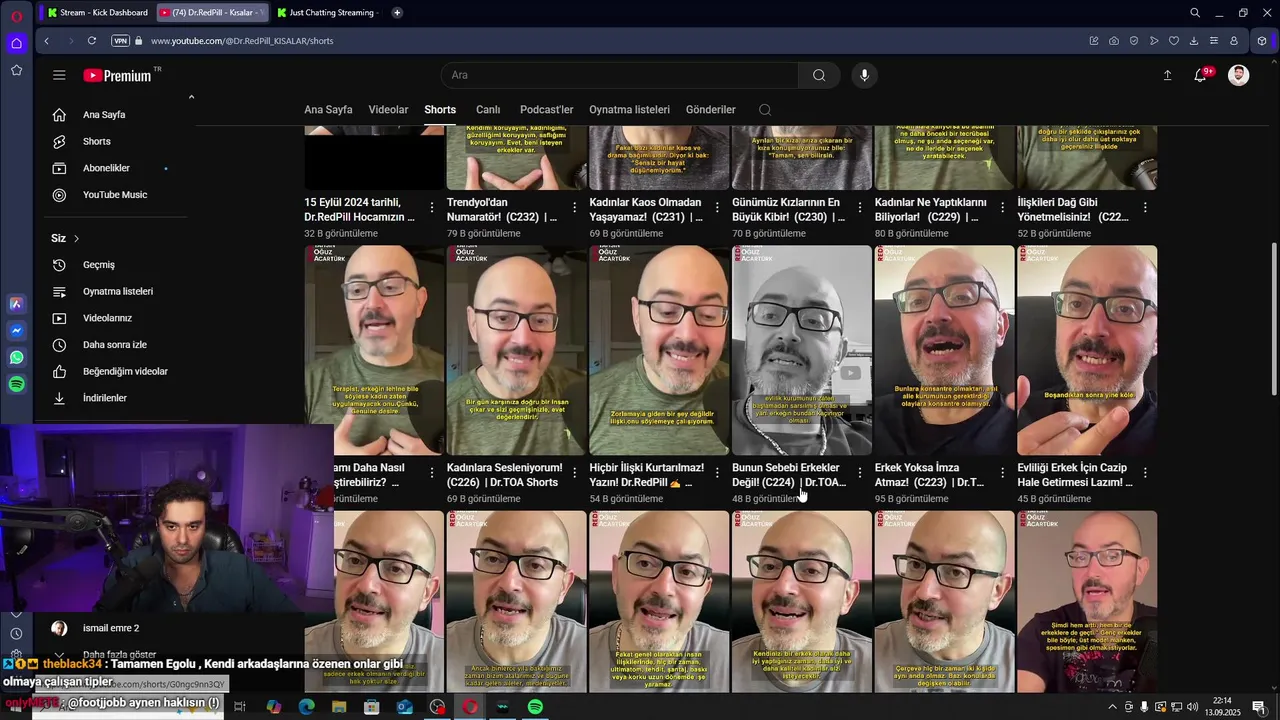Open Opera downloads icon
Image resolution: width=1280 pixels, height=720 pixels.
pos(1194,41)
